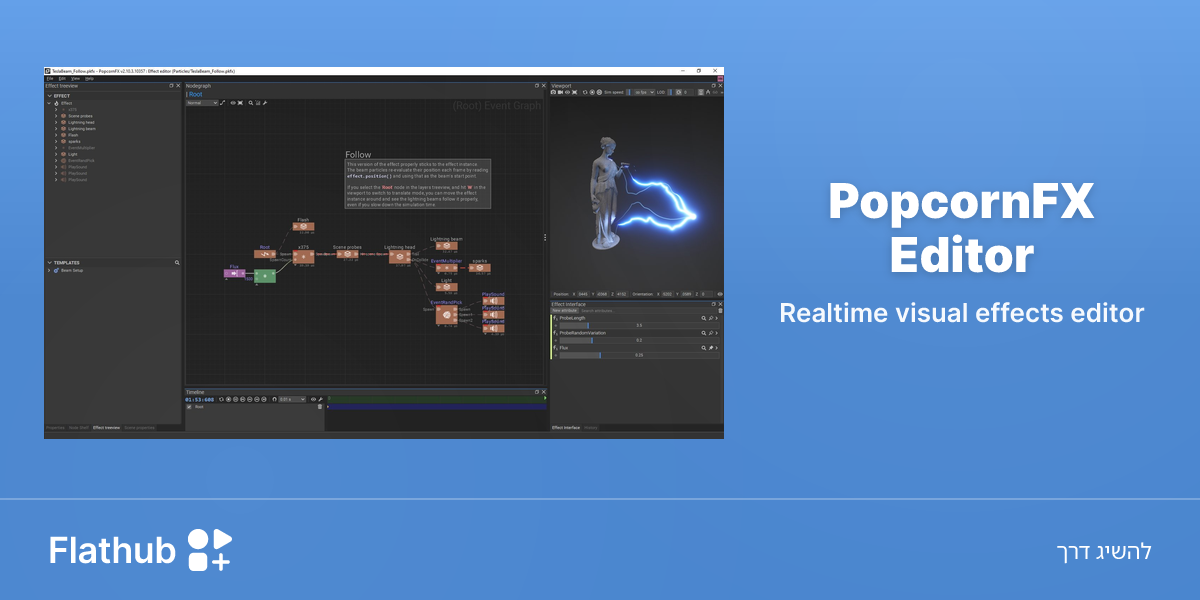Delete the Root track with trash icon
The image size is (1200, 600).
point(320,407)
